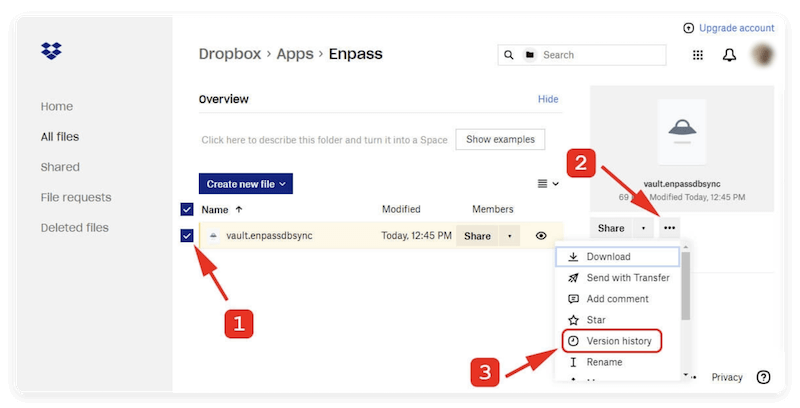Viewport: 800px width, 408px height.
Task: Click the folder scope icon in search
Action: (x=530, y=55)
